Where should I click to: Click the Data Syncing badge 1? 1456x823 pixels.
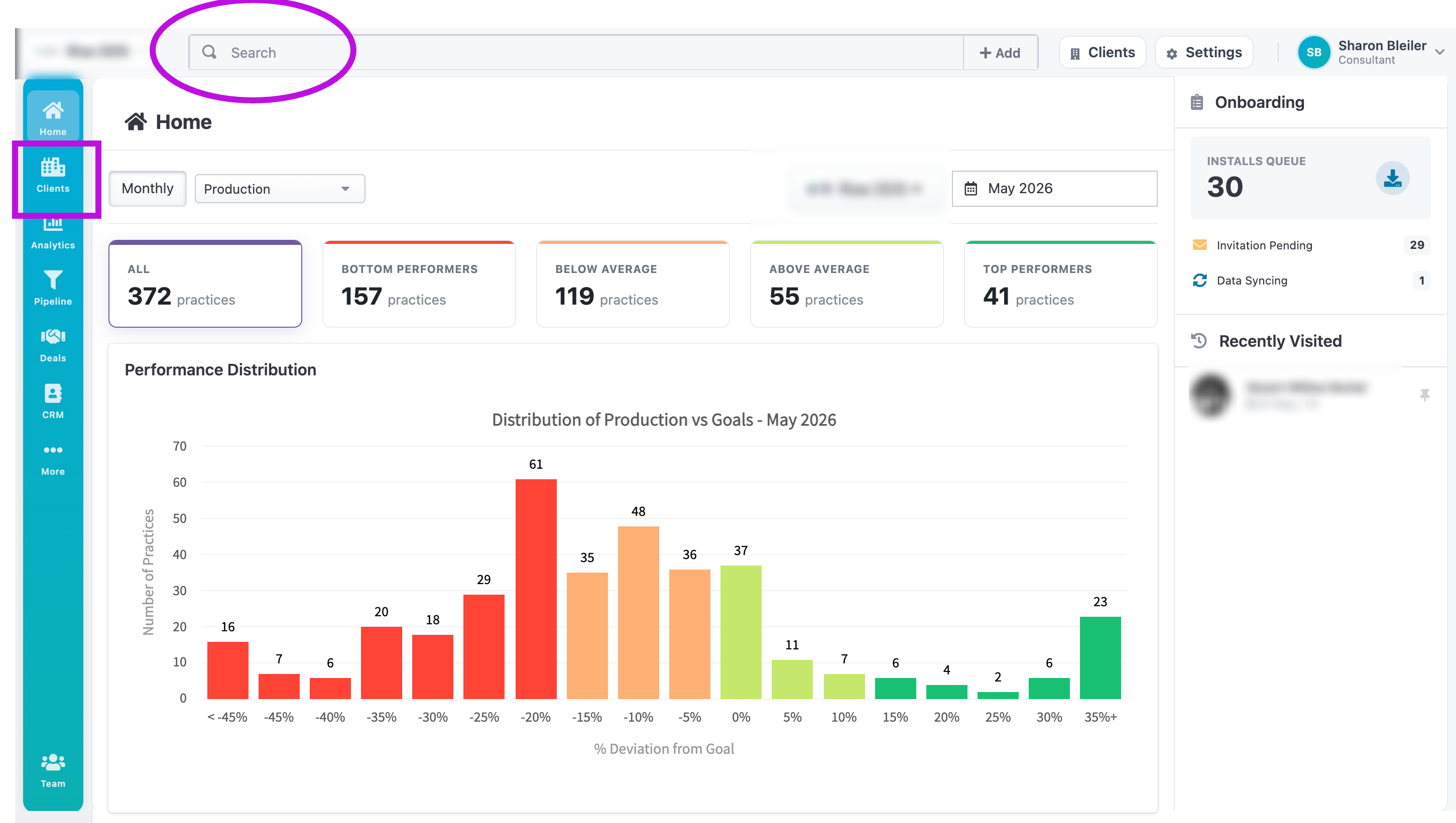[x=1421, y=281]
